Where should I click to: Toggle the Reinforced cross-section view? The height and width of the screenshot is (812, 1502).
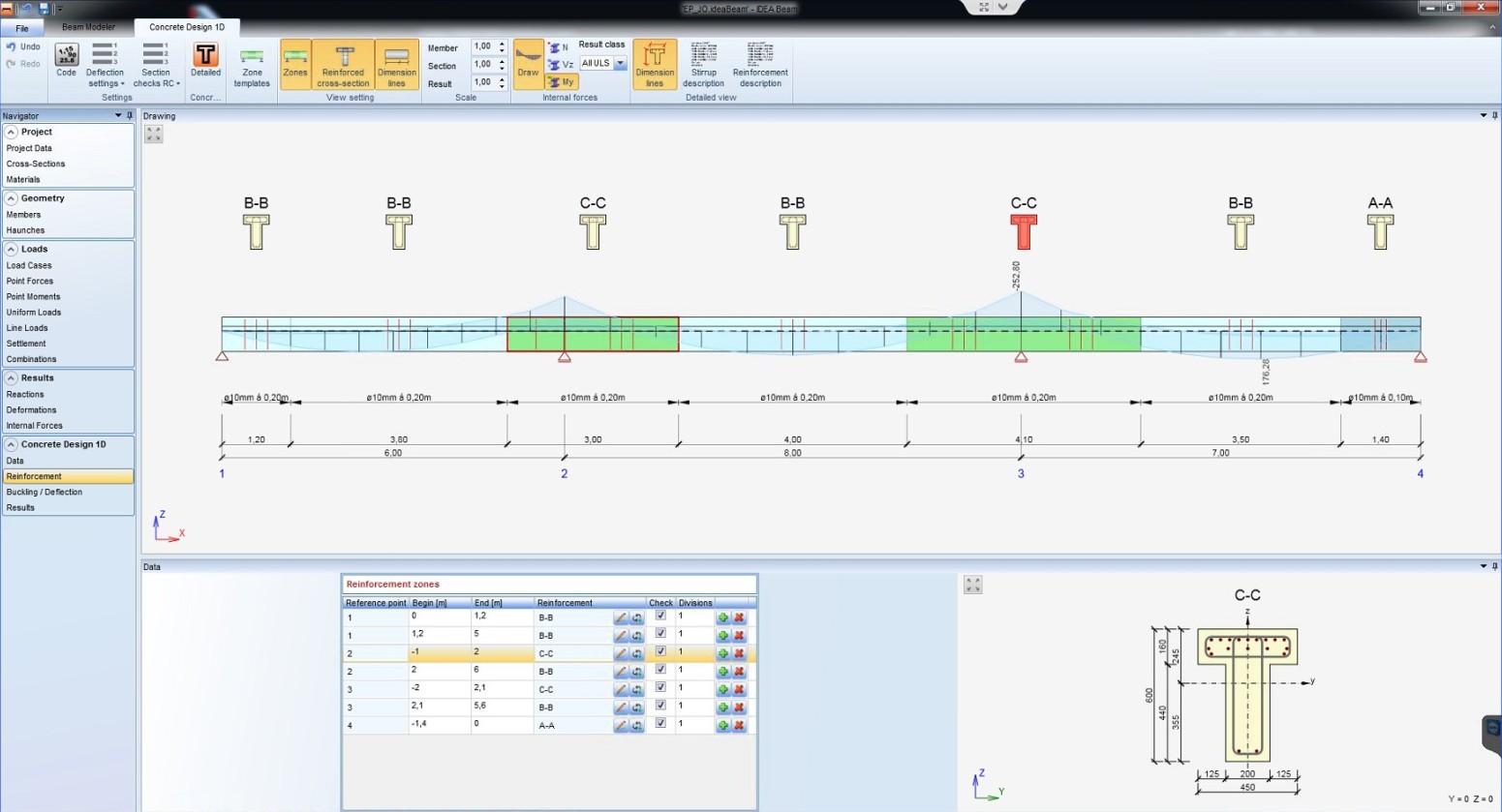point(343,65)
